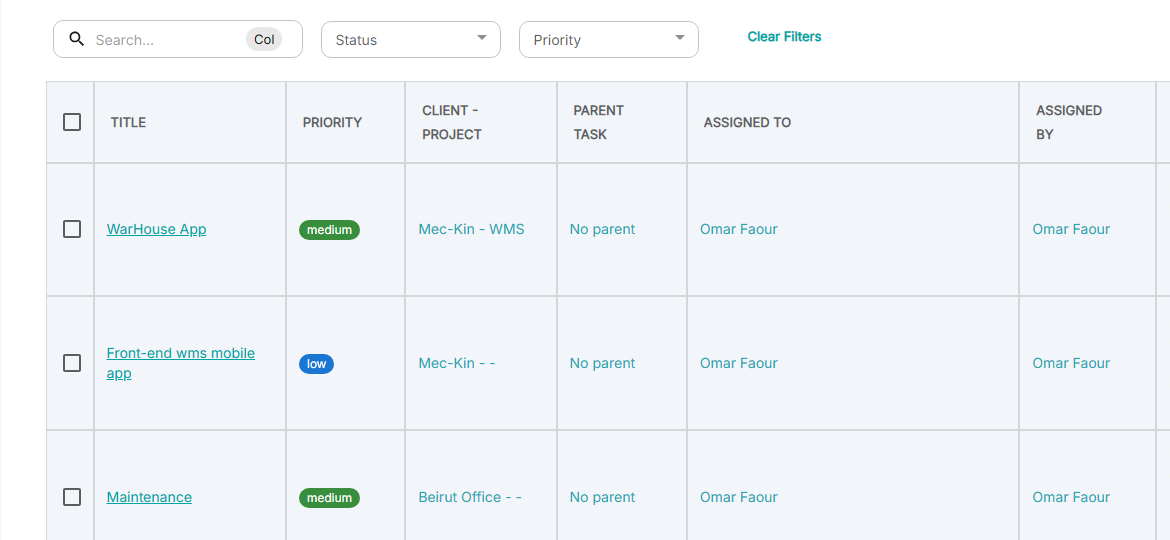The image size is (1170, 540).
Task: Check the WarHouse App row checkbox
Action: coord(72,229)
